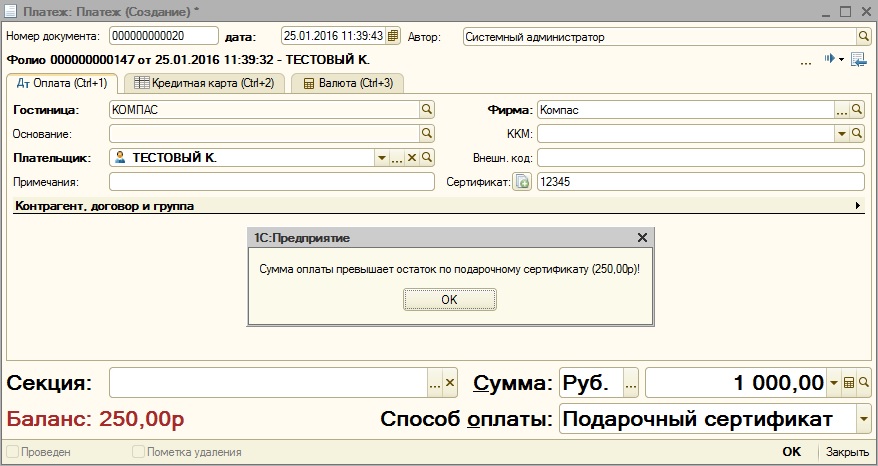Open magnifier in ККМ field
This screenshot has width=878, height=466.
857,134
